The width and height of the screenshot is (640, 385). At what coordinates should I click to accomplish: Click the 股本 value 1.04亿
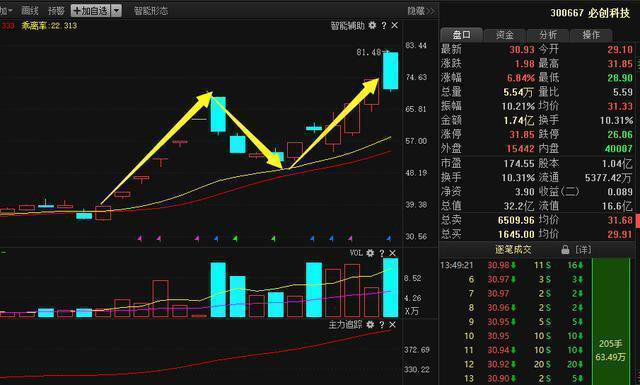pyautogui.click(x=617, y=164)
